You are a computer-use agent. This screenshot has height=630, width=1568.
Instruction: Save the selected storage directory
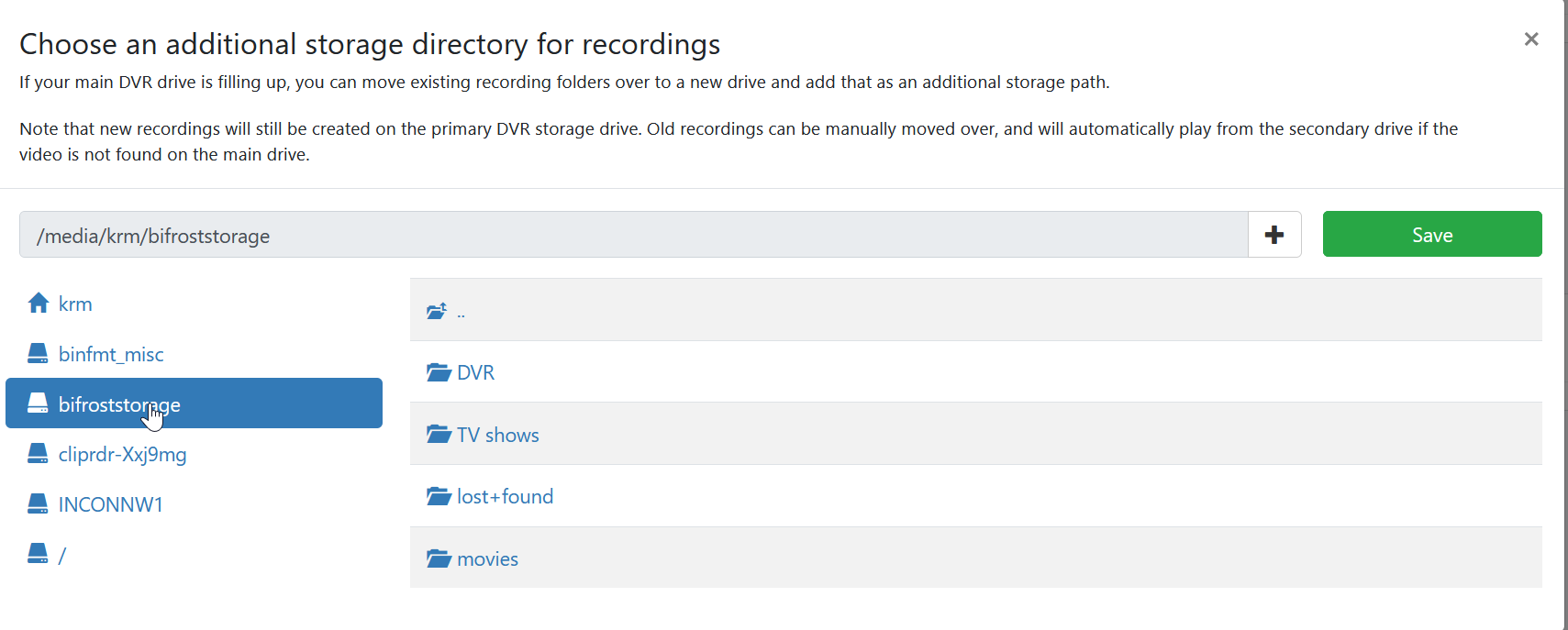coord(1431,235)
